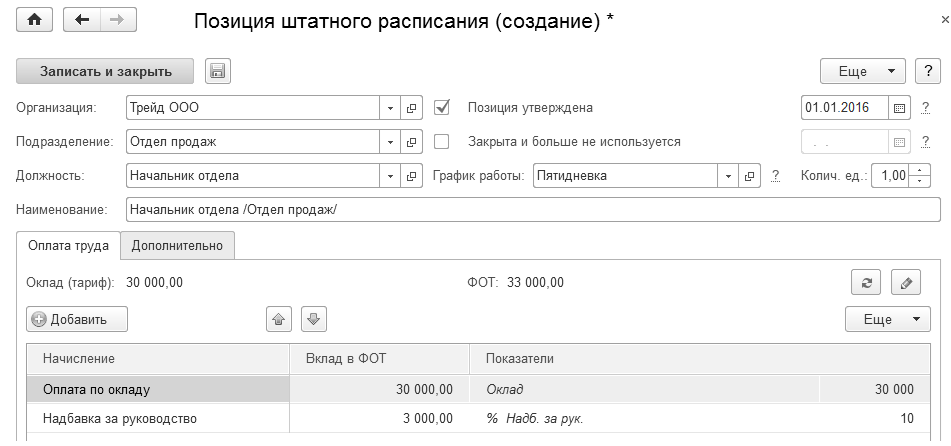Expand the График работы dropdown
The width and height of the screenshot is (951, 446).
728,176
